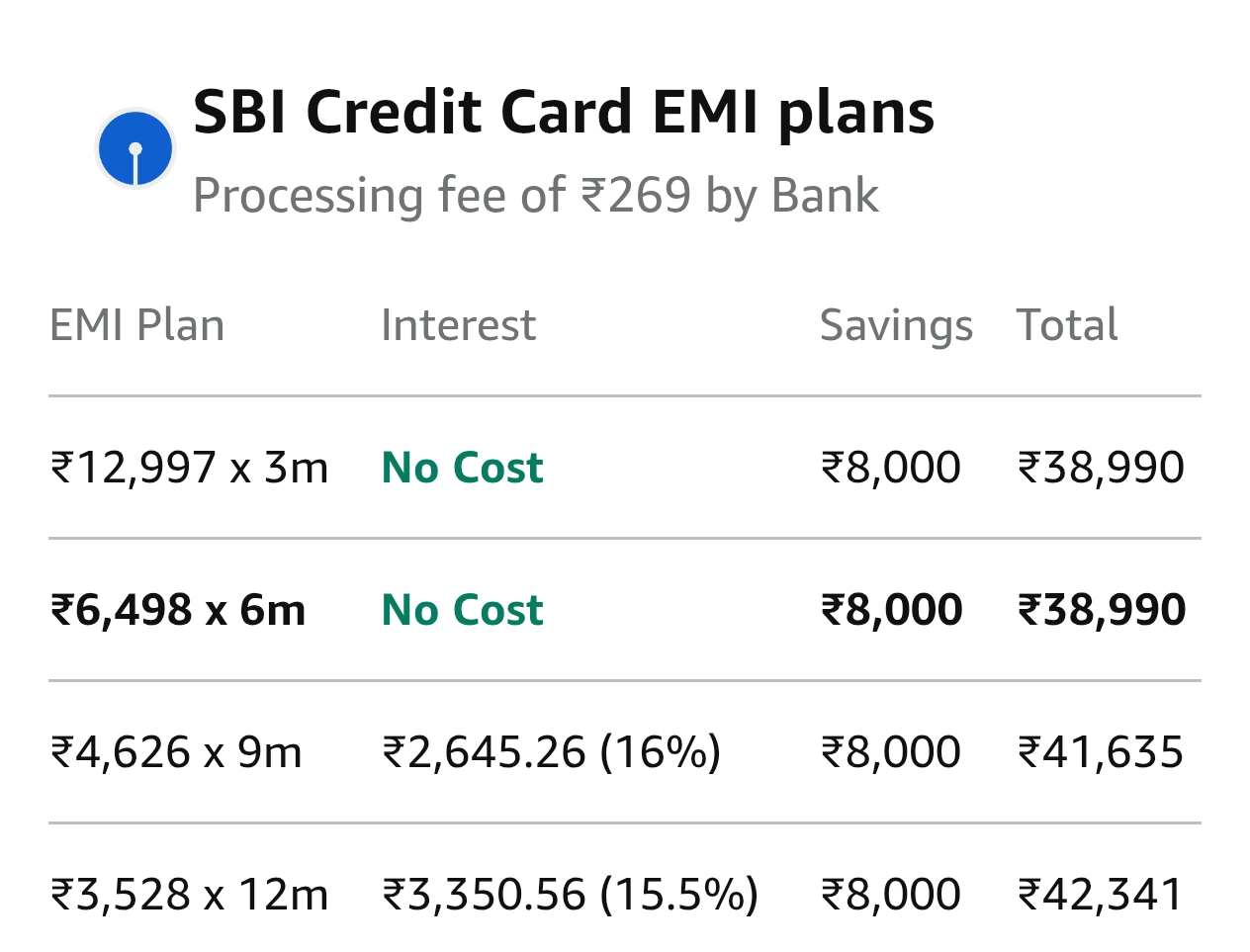Click the EMI Plan column header

point(137,325)
